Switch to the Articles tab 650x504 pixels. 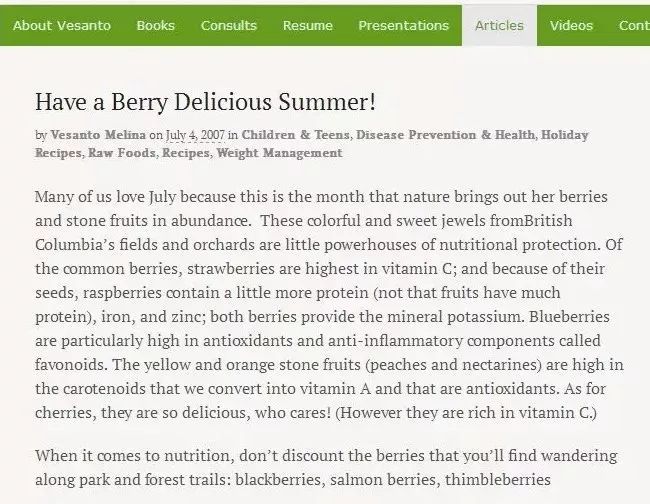click(499, 26)
